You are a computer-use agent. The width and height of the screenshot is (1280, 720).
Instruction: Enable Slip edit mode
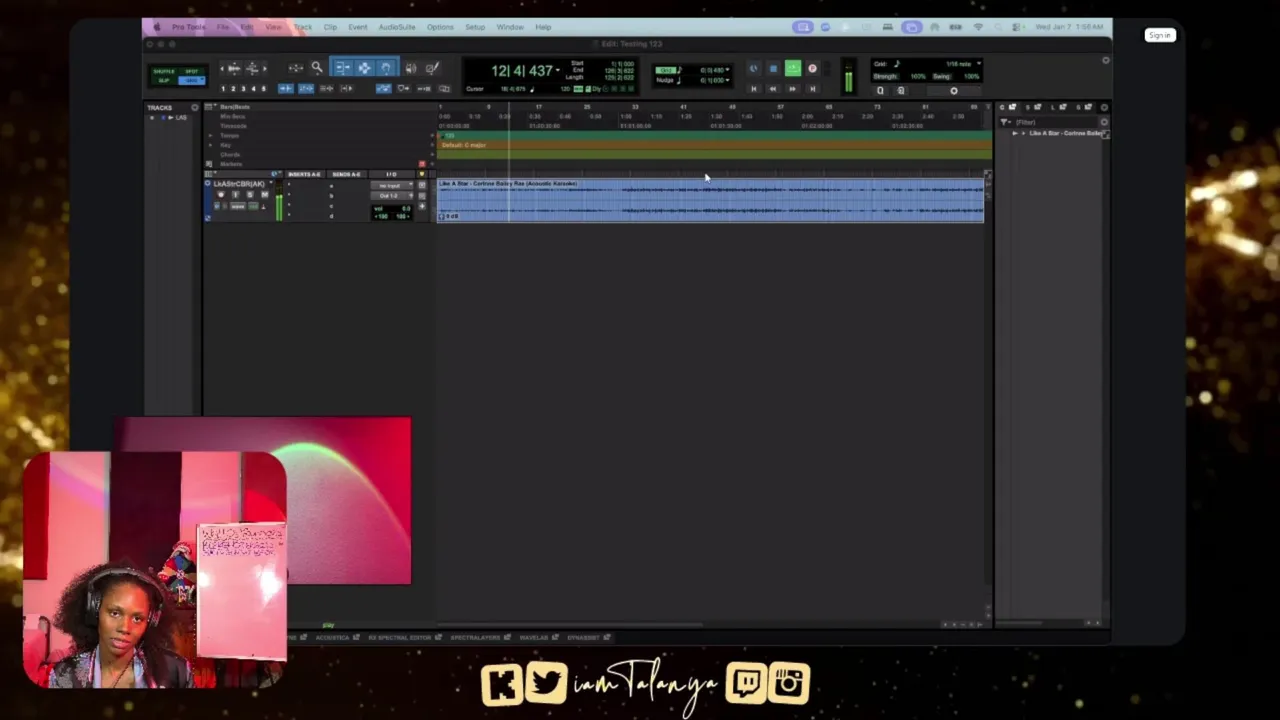click(x=164, y=80)
